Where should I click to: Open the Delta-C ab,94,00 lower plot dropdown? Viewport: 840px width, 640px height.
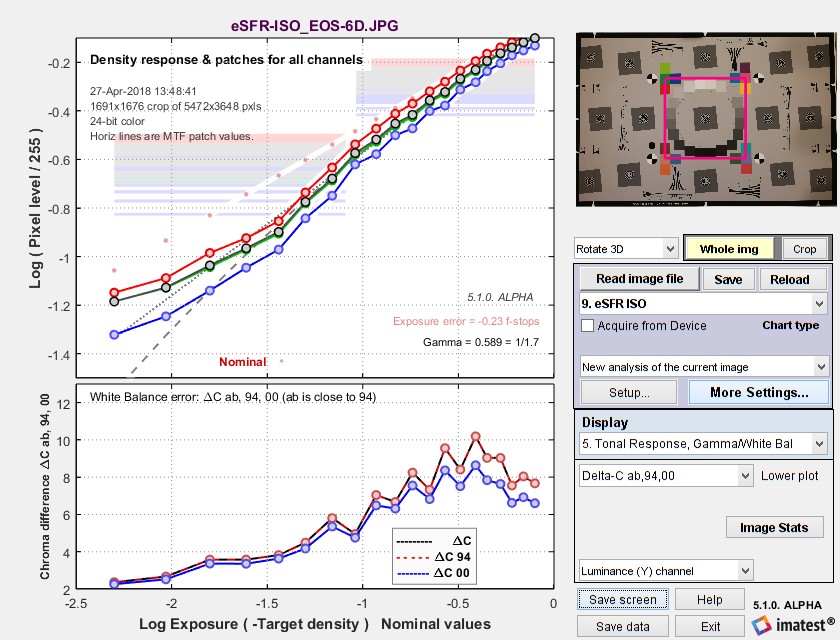click(x=666, y=476)
